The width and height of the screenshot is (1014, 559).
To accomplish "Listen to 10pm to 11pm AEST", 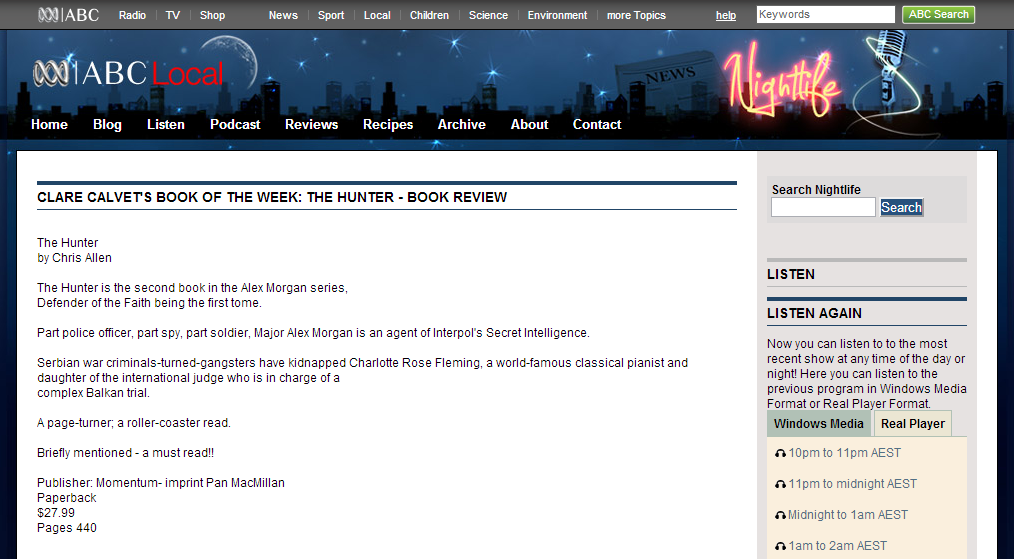I will point(845,453).
